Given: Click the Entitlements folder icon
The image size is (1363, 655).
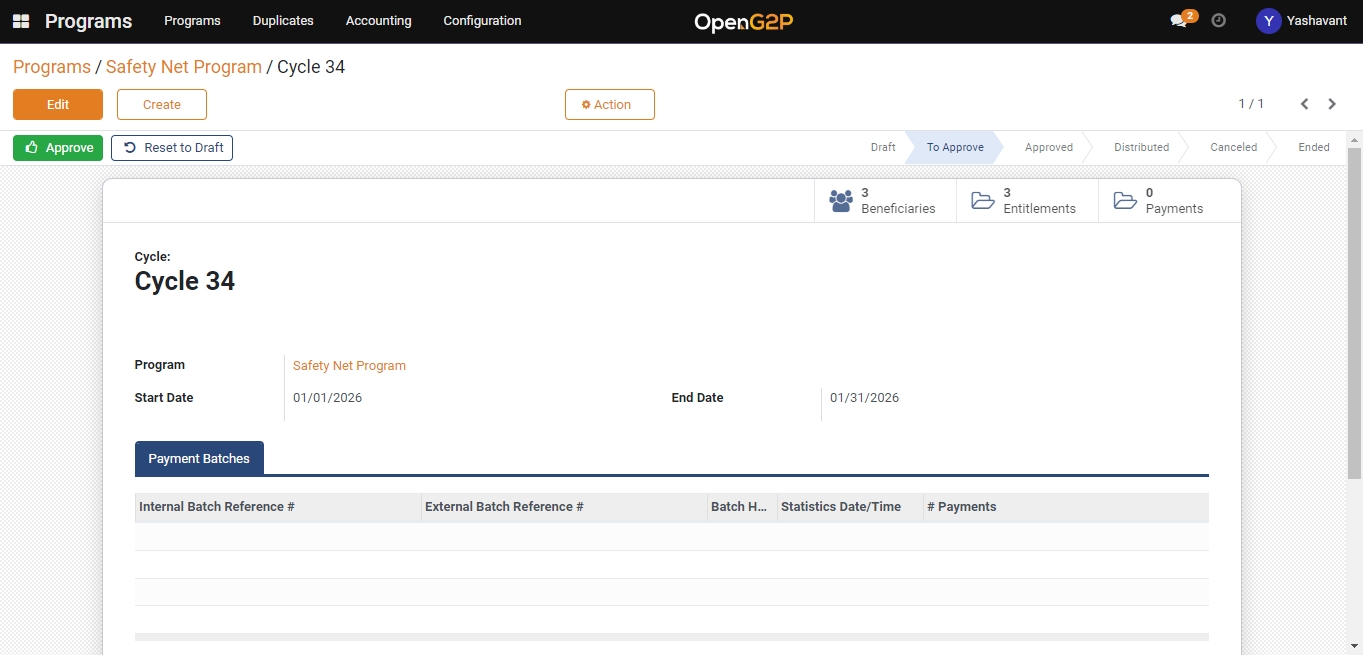Looking at the screenshot, I should [983, 201].
